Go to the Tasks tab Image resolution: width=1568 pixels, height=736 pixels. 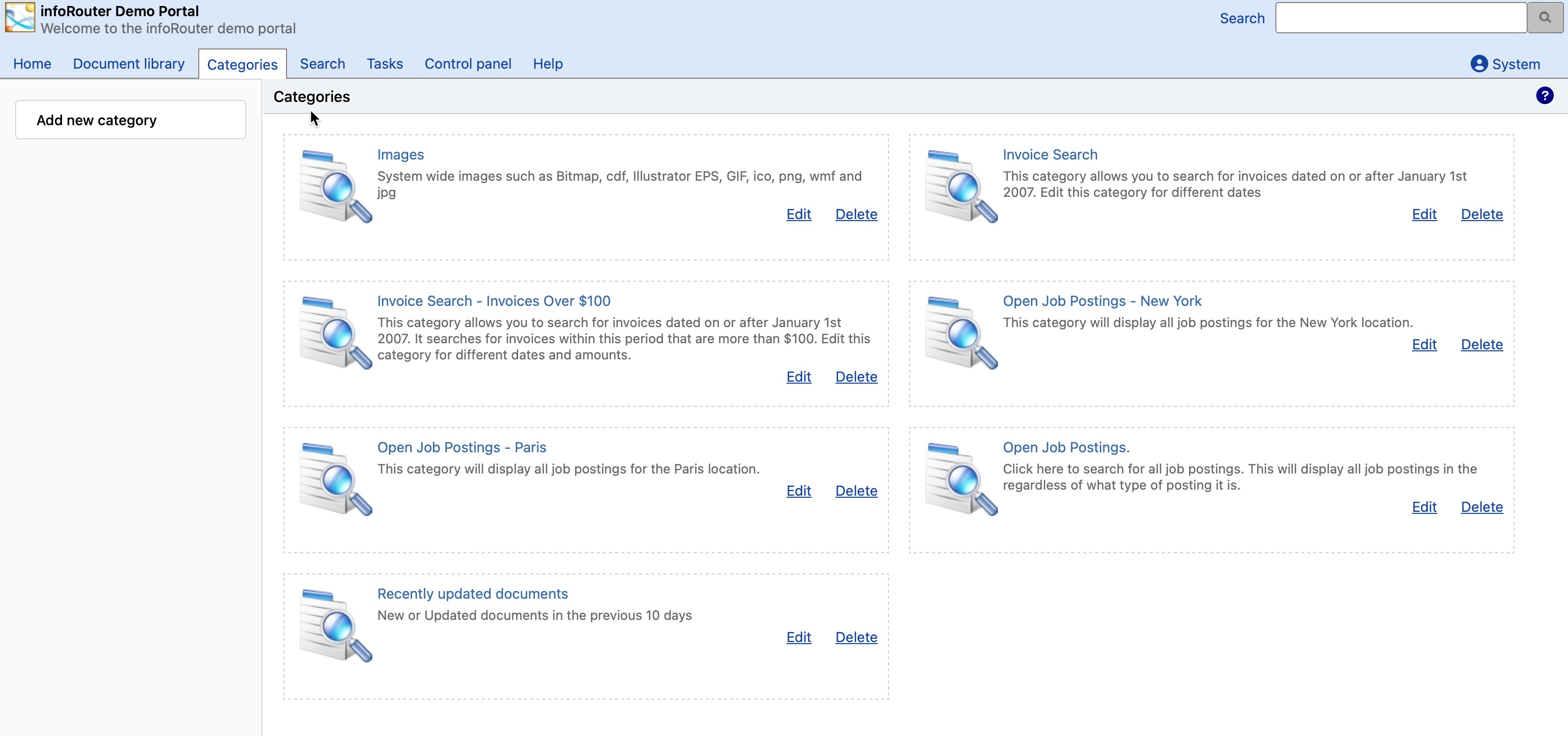[x=384, y=64]
